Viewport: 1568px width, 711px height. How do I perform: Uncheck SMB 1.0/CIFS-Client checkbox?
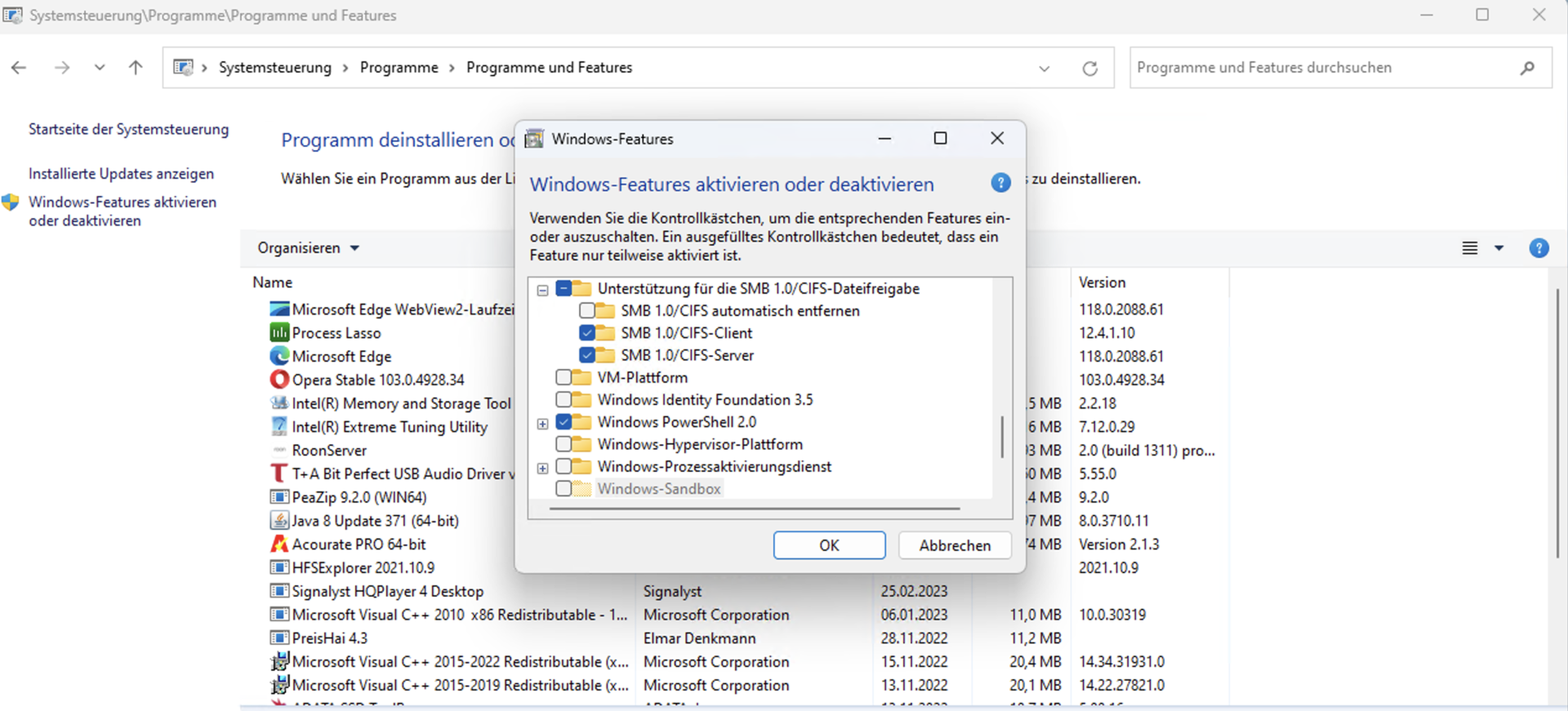[586, 333]
